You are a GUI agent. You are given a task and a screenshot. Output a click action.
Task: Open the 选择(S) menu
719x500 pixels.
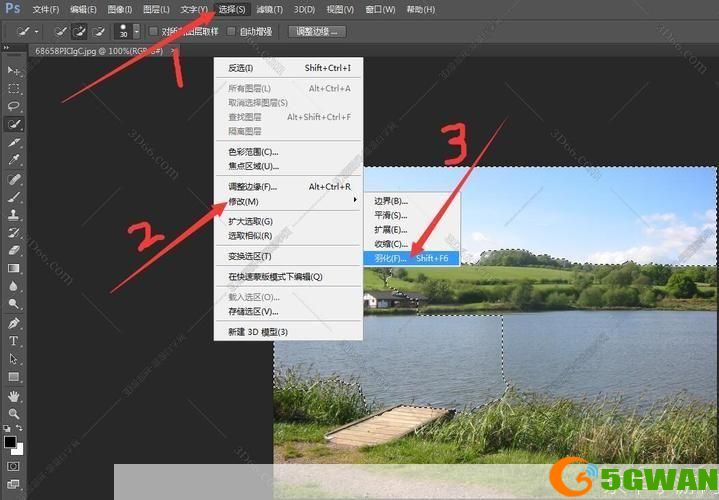(x=232, y=9)
